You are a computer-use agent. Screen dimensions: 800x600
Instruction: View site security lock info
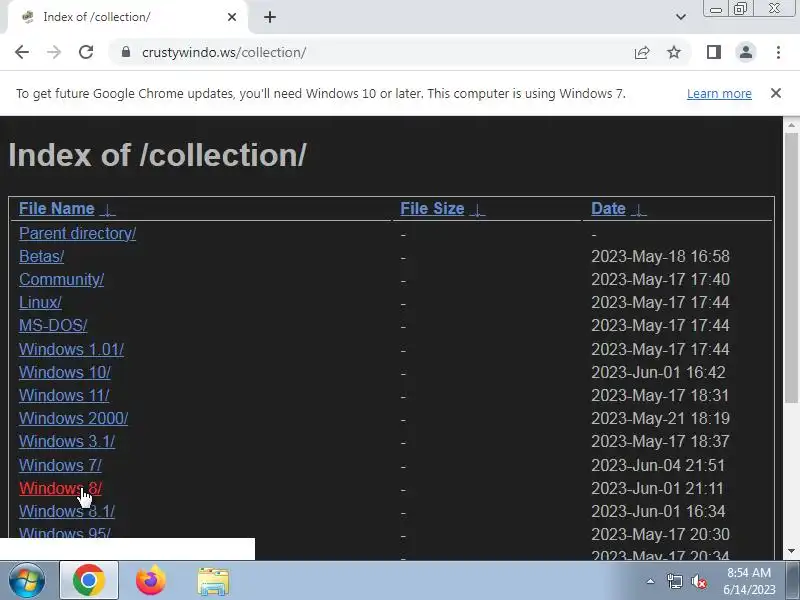[x=126, y=52]
